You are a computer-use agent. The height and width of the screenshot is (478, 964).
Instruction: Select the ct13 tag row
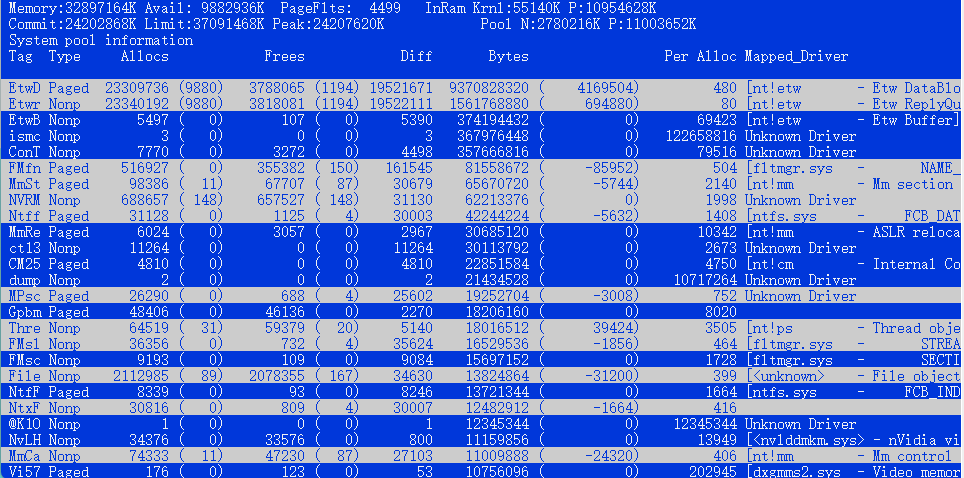click(x=482, y=248)
